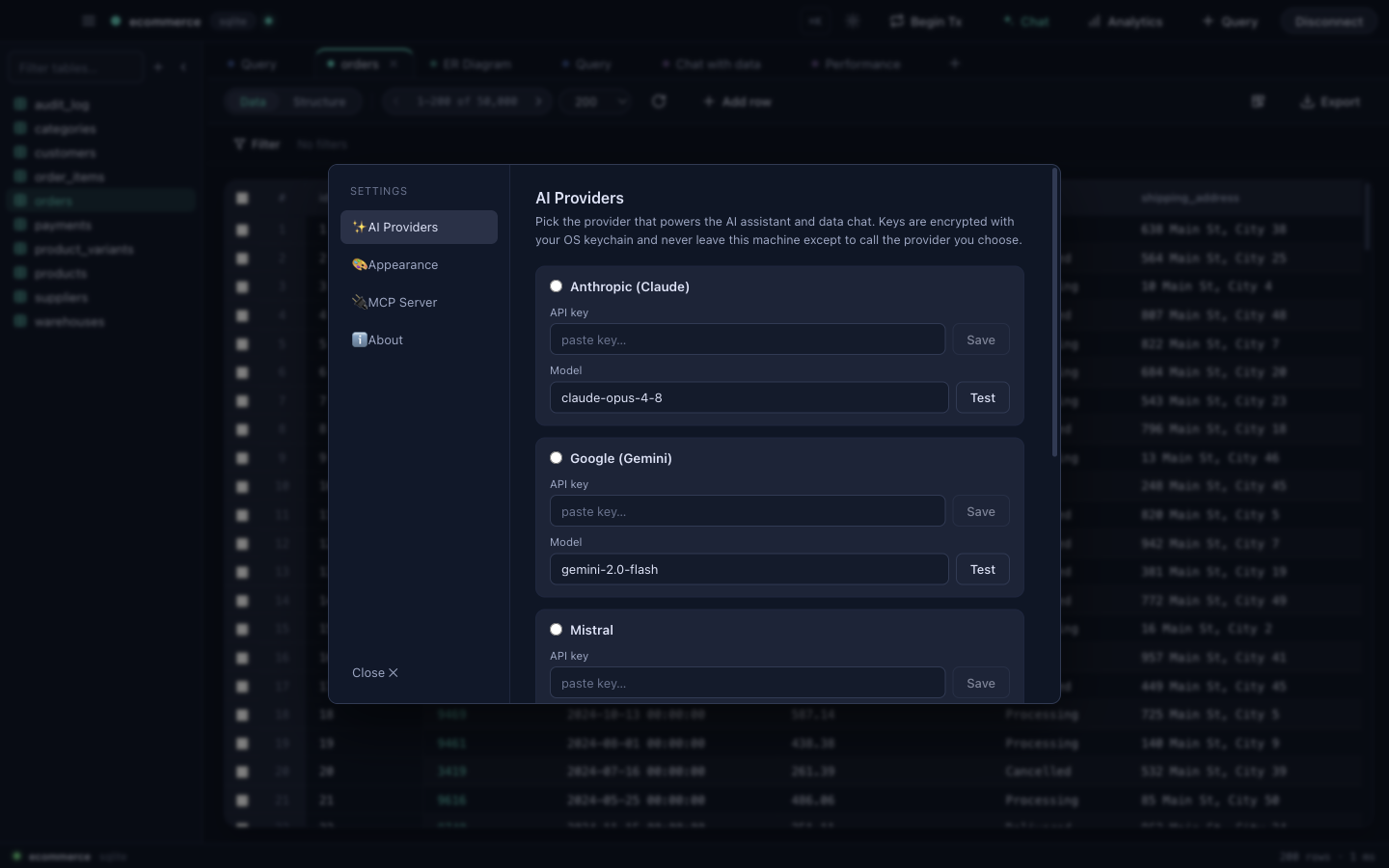The height and width of the screenshot is (868, 1389).
Task: Open Chat in the background top bar
Action: [x=1025, y=21]
